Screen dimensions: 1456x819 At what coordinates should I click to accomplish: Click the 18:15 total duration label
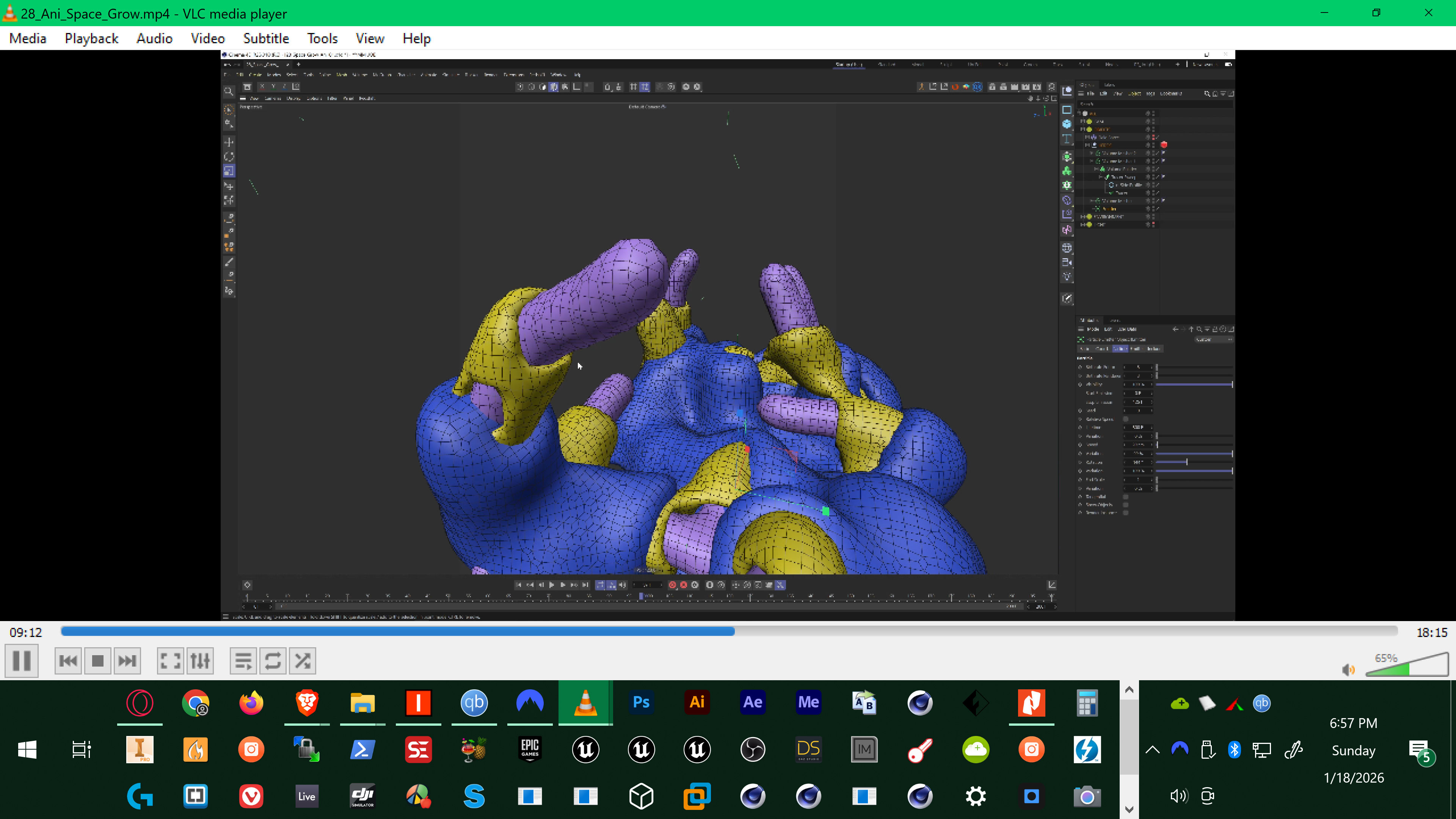click(1431, 632)
